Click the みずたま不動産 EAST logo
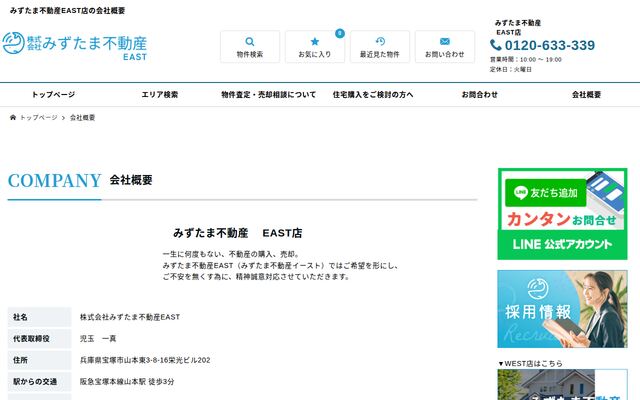The width and height of the screenshot is (640, 400). point(74,46)
